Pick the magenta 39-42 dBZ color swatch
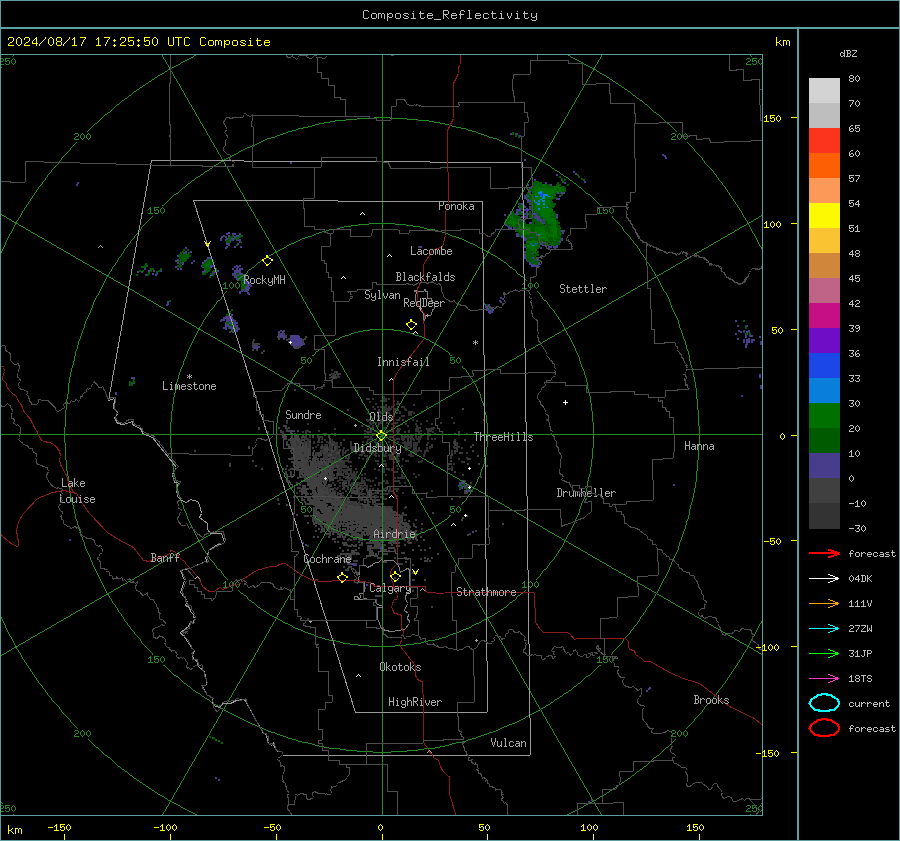The width and height of the screenshot is (900, 841). [824, 316]
